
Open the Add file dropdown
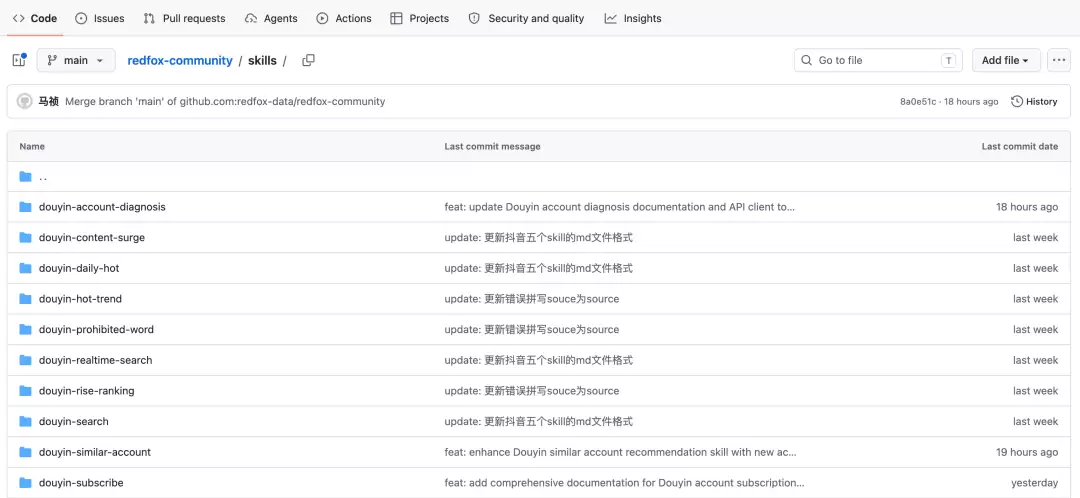(x=1006, y=60)
